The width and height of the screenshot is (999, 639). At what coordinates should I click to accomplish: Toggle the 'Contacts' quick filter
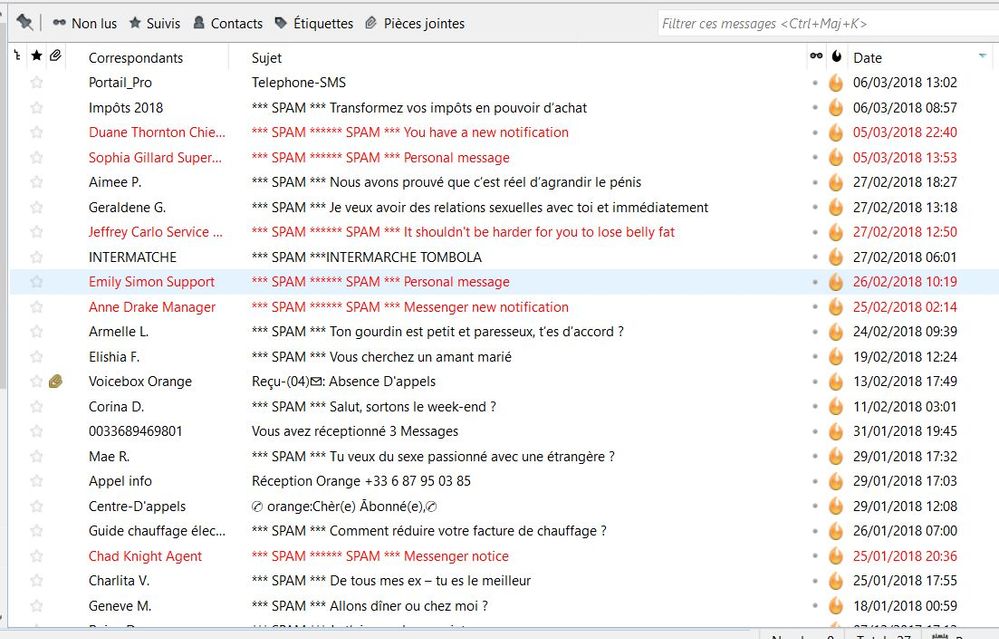pyautogui.click(x=227, y=23)
